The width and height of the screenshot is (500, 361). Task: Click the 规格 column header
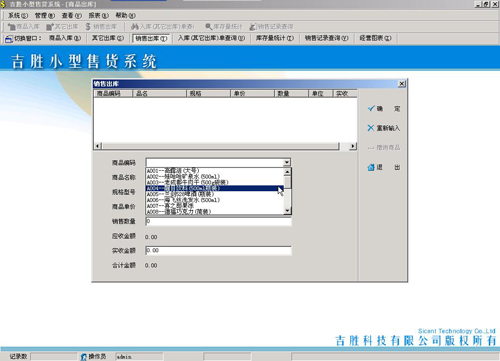point(208,93)
